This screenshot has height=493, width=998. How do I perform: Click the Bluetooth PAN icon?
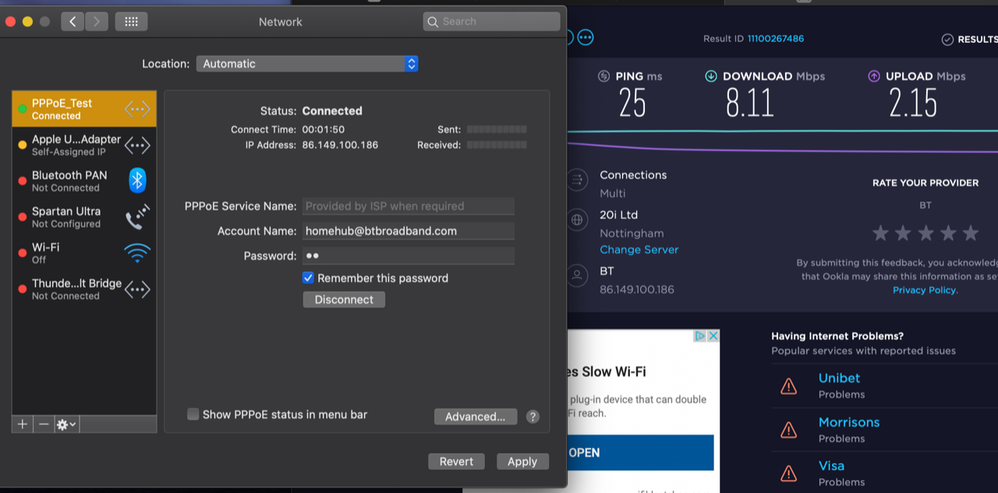coord(137,181)
